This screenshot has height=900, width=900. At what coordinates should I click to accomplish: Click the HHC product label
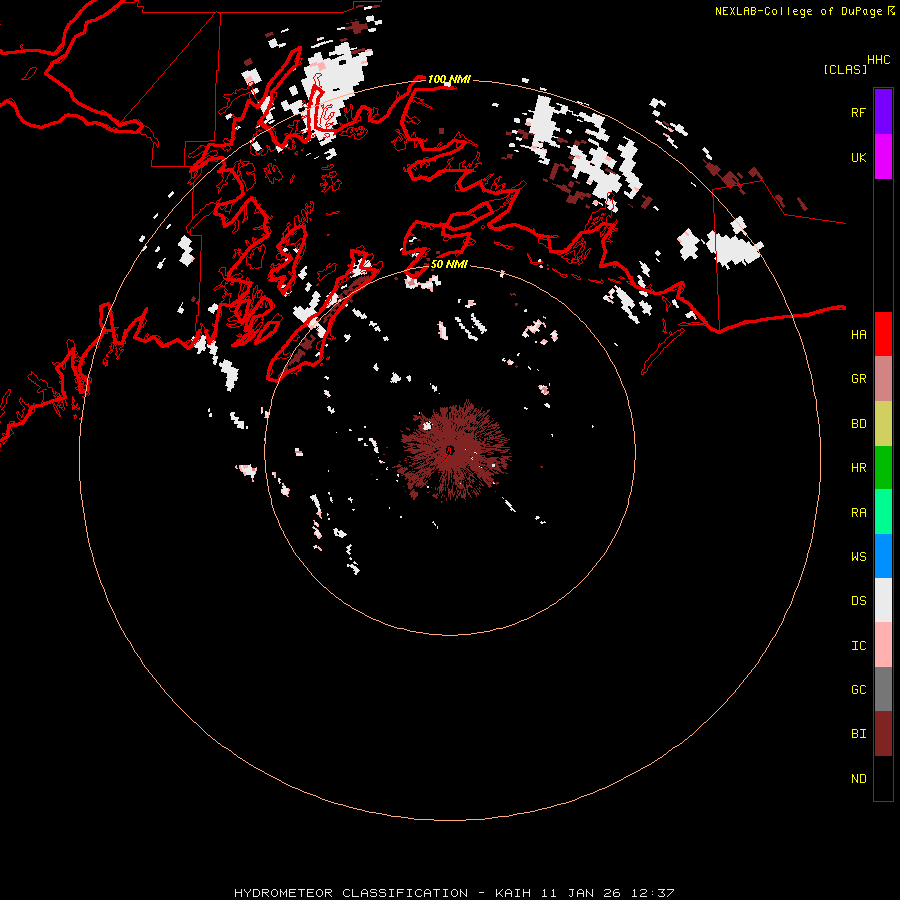(x=878, y=60)
